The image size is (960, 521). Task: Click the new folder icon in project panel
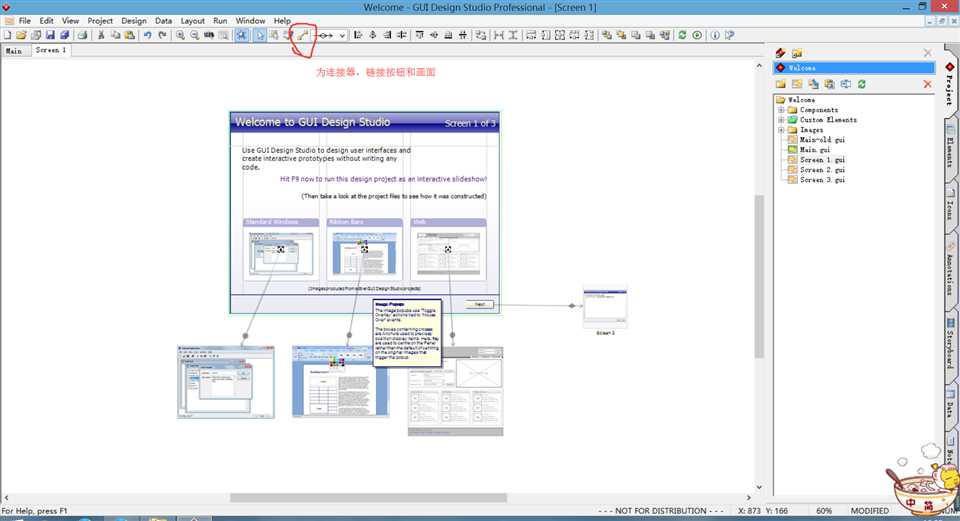pyautogui.click(x=781, y=84)
